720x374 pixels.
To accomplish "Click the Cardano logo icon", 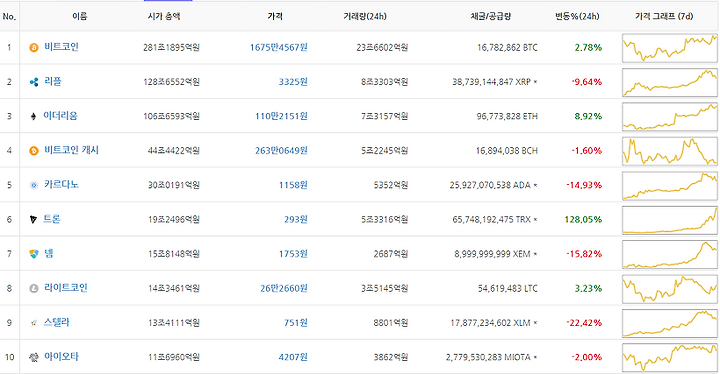I will point(34,185).
